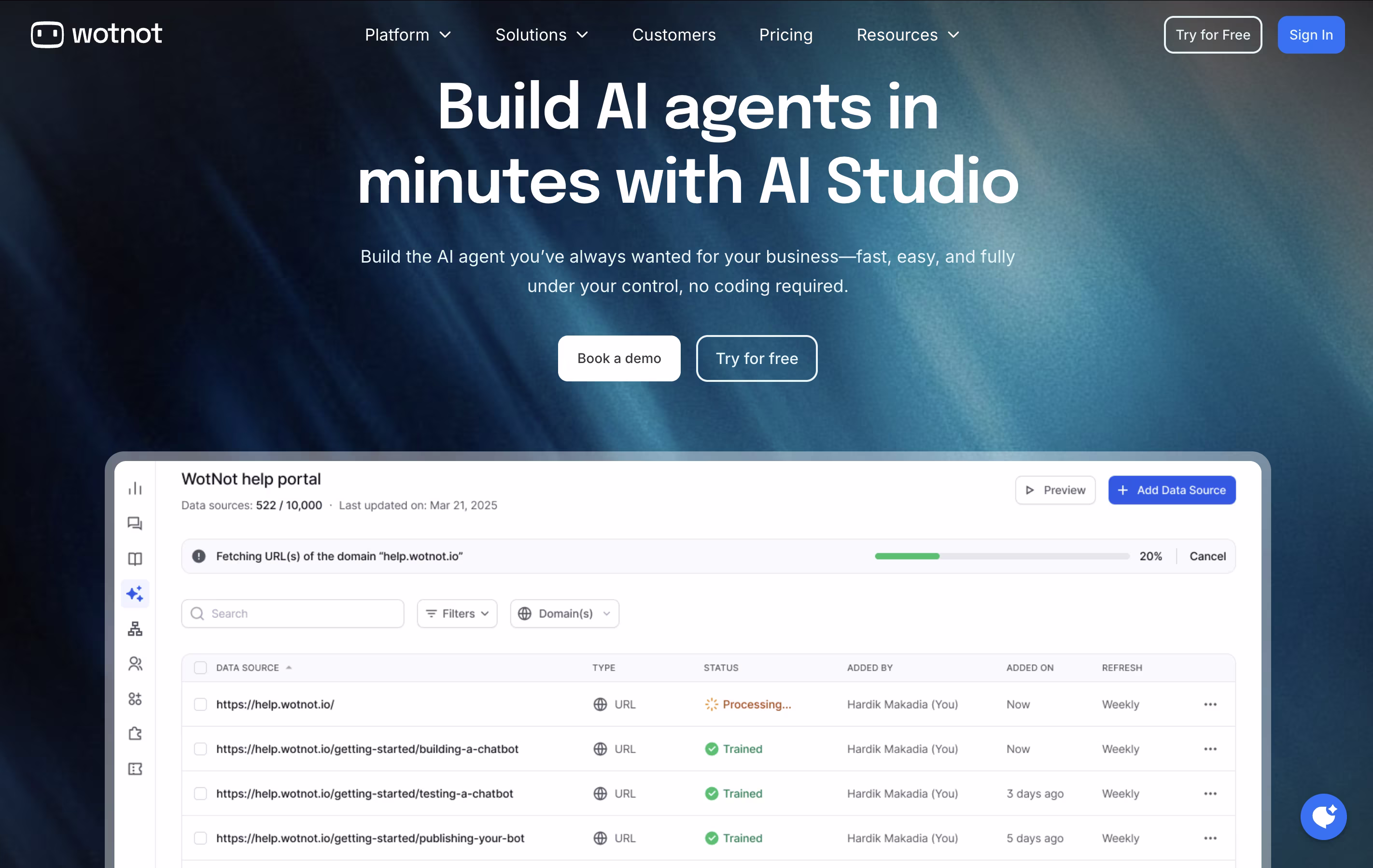Click the globe icon in the help.wotnot.io/ row
The width and height of the screenshot is (1373, 868).
pyautogui.click(x=600, y=704)
